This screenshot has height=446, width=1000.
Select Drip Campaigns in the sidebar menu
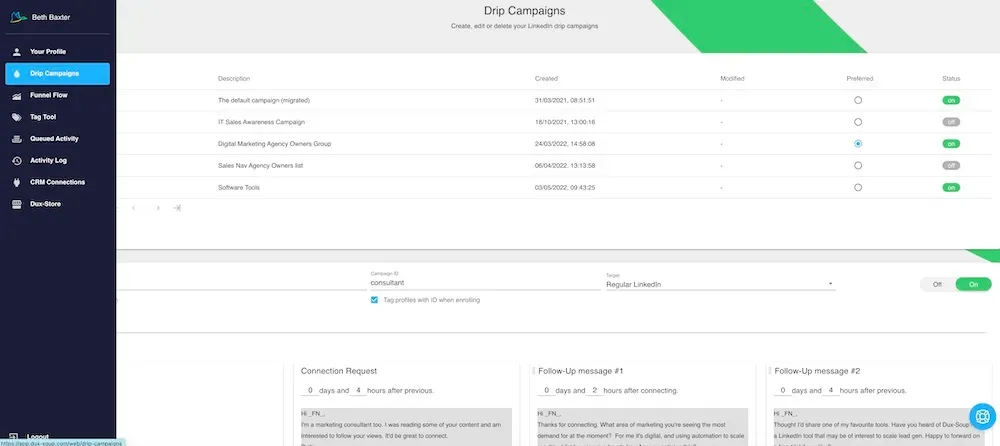[x=57, y=73]
